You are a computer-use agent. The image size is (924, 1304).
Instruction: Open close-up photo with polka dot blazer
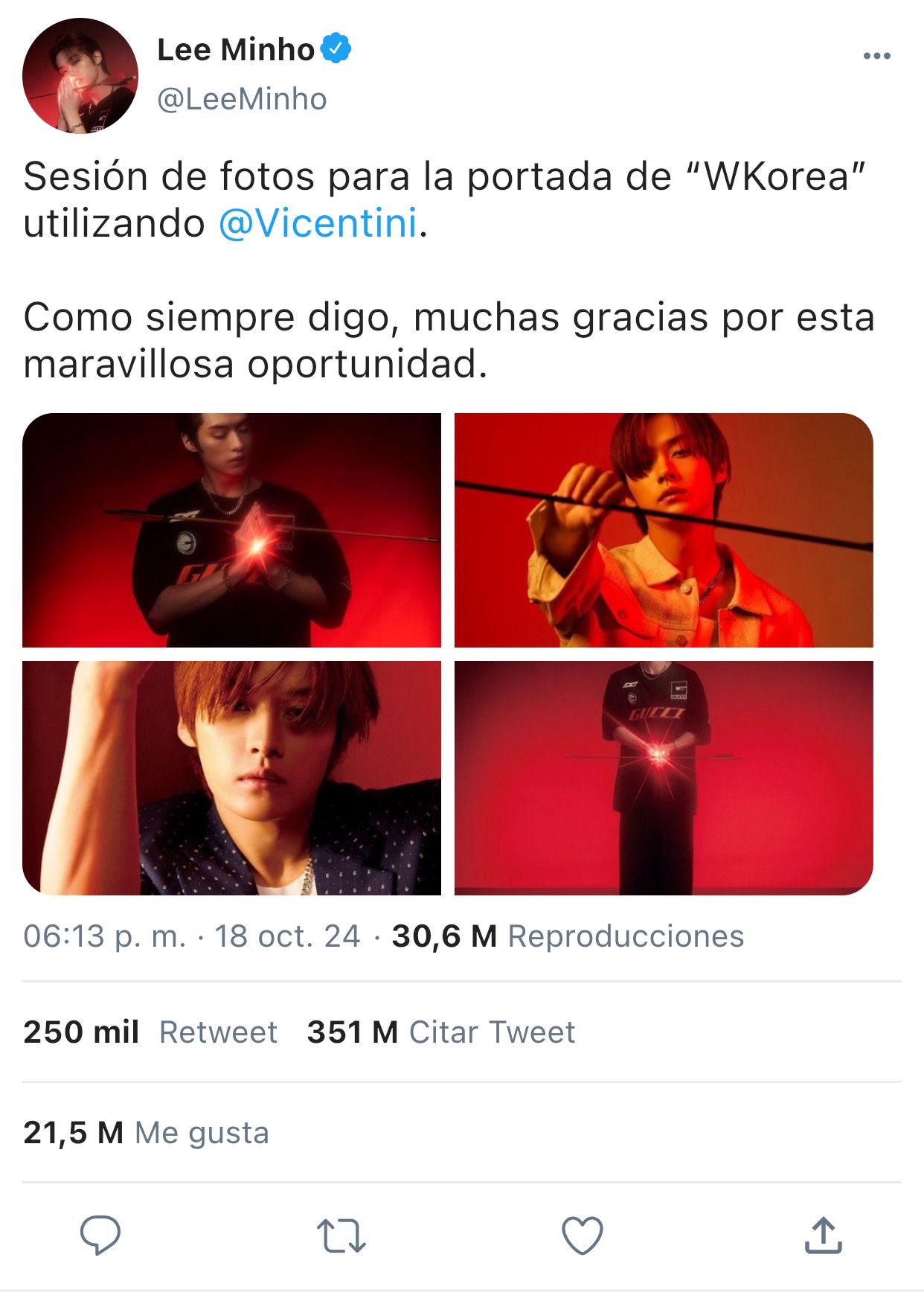point(231,778)
